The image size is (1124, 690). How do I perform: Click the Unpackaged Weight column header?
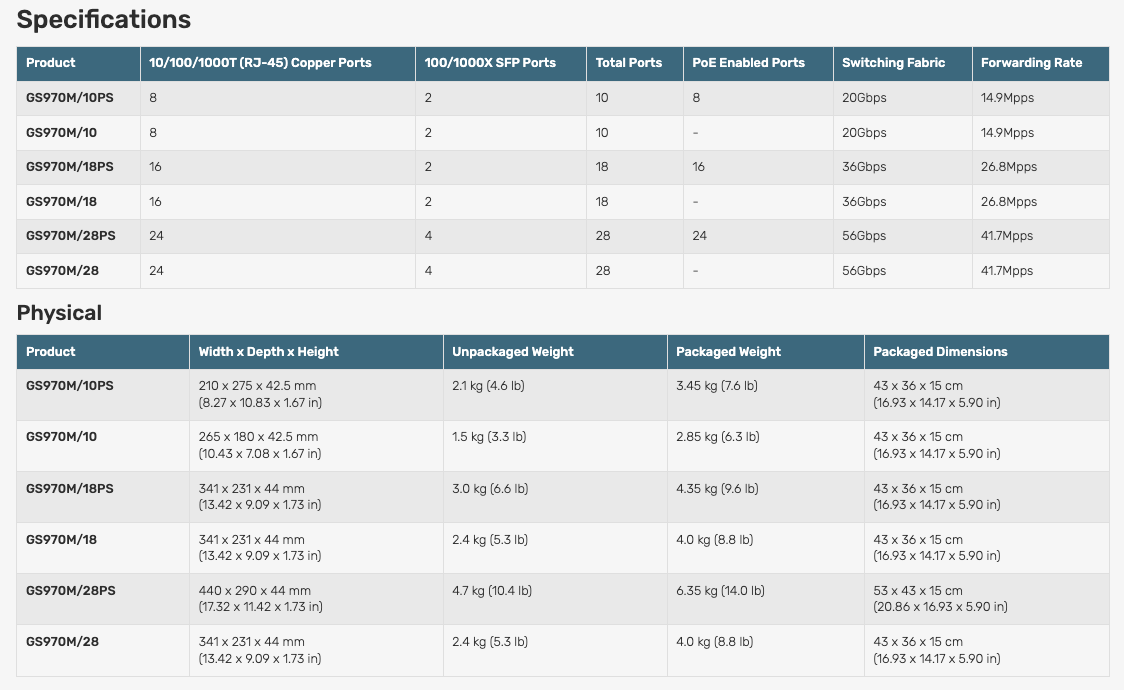[513, 352]
